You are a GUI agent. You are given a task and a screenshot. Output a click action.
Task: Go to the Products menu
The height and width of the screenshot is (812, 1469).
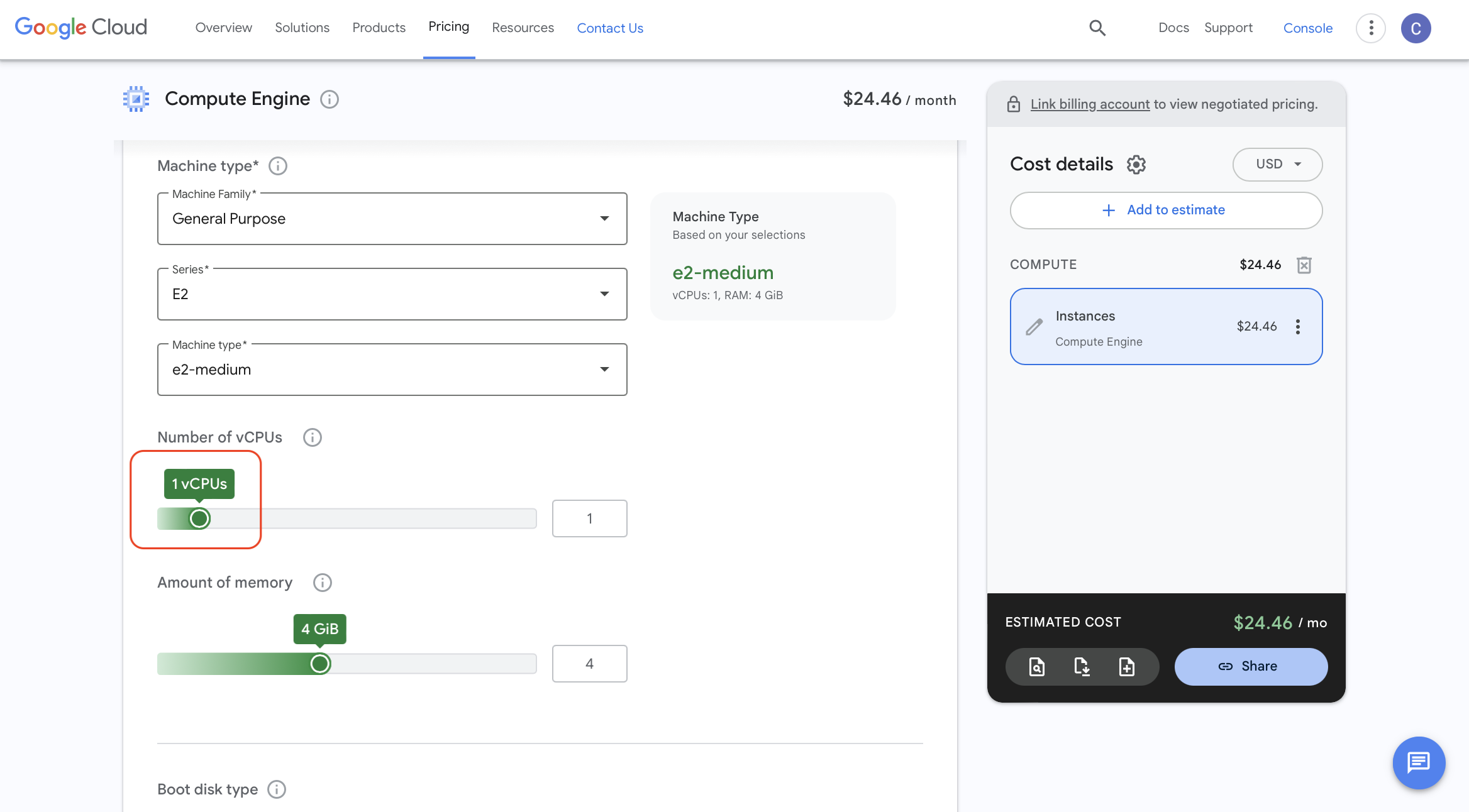tap(379, 28)
